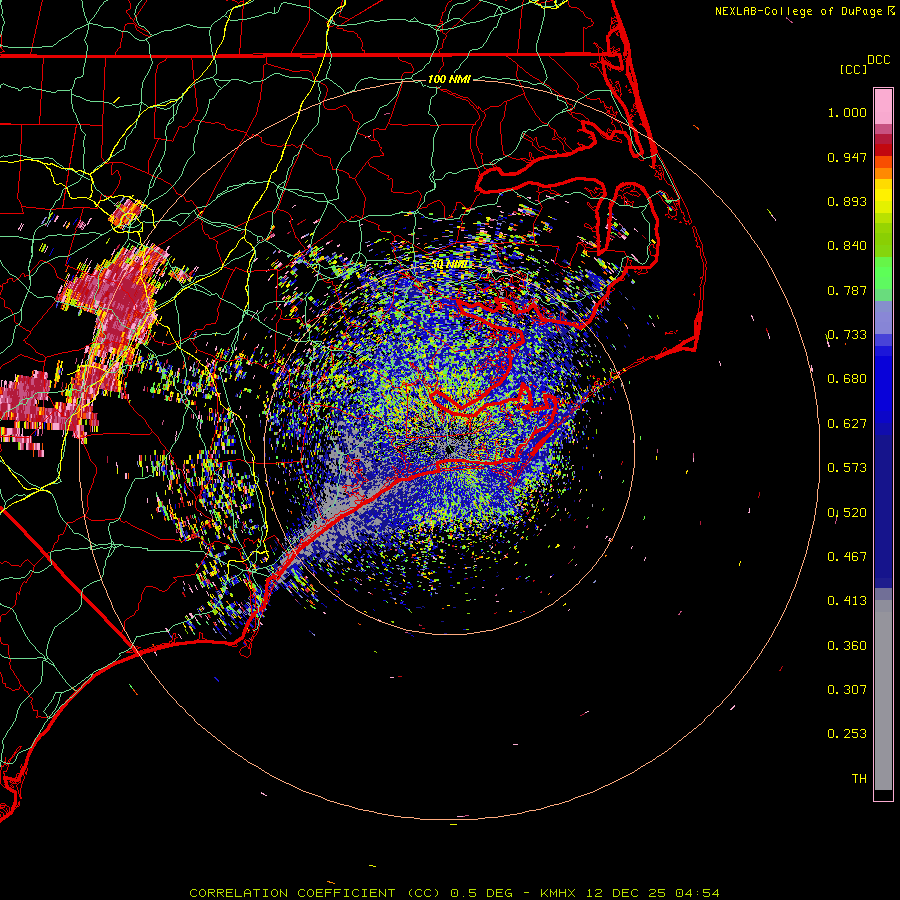The height and width of the screenshot is (900, 900).
Task: Select the 0.680 legend value
Action: [x=847, y=379]
